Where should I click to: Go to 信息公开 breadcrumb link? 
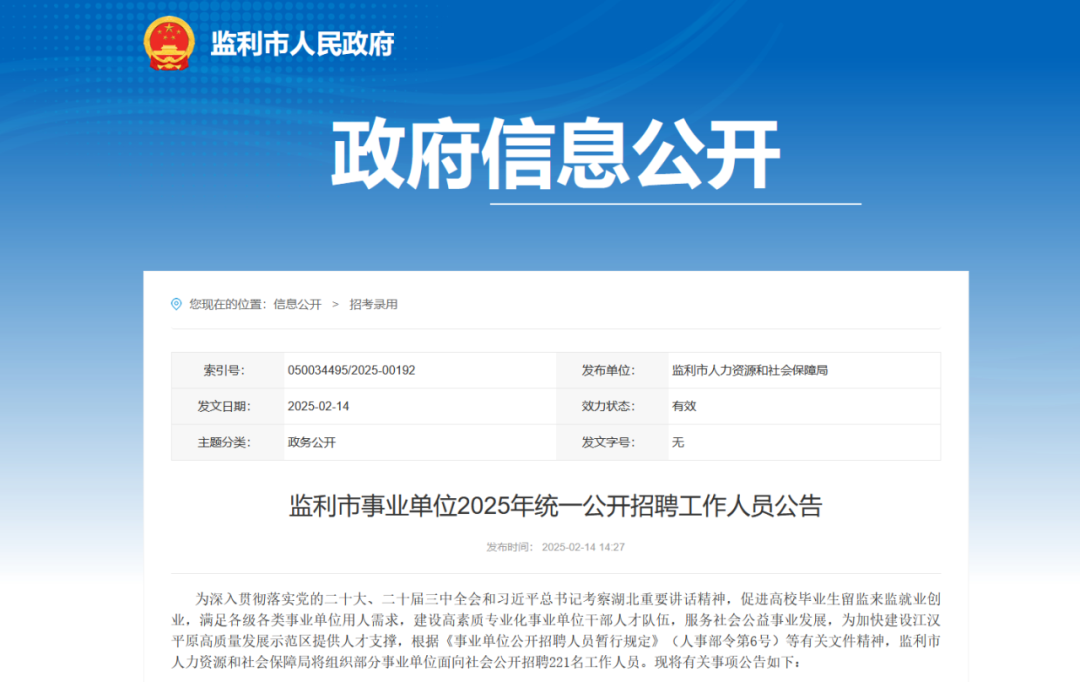coord(298,304)
